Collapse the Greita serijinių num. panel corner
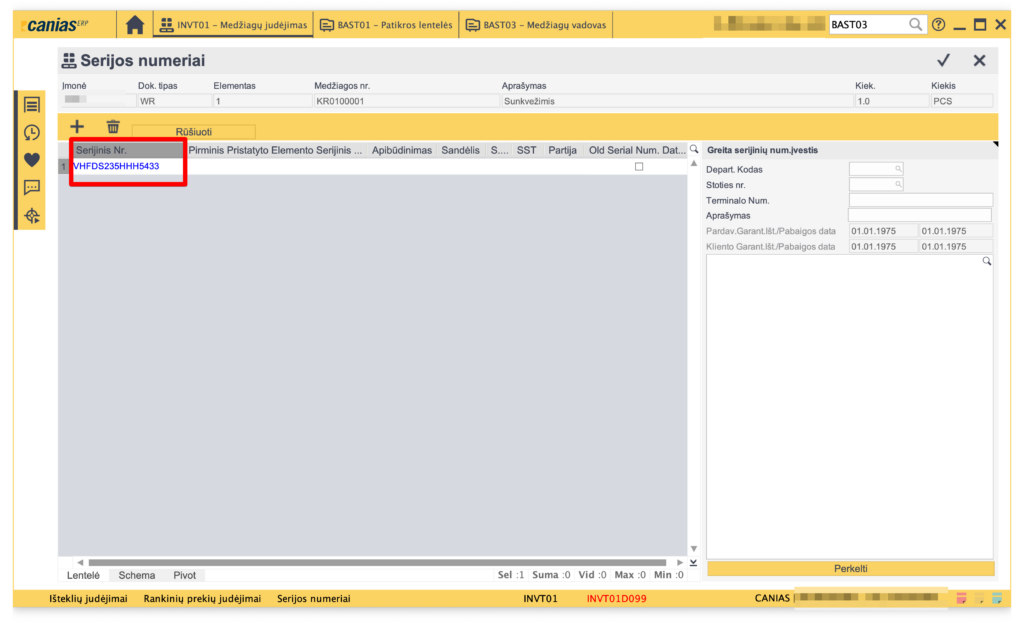The width and height of the screenshot is (1024, 622). [994, 146]
